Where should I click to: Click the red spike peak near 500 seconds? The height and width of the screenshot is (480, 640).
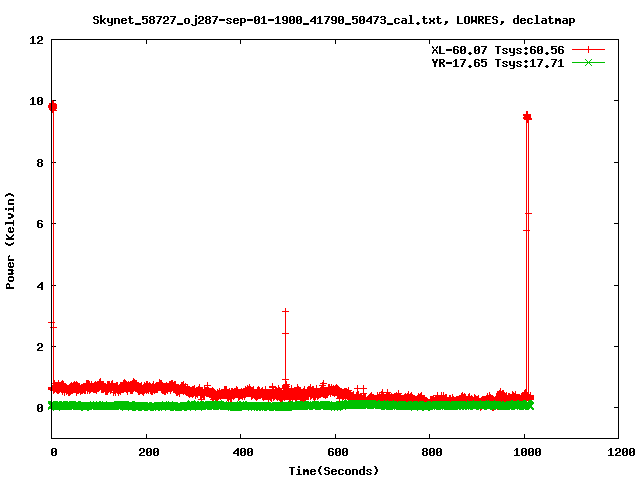pos(285,311)
